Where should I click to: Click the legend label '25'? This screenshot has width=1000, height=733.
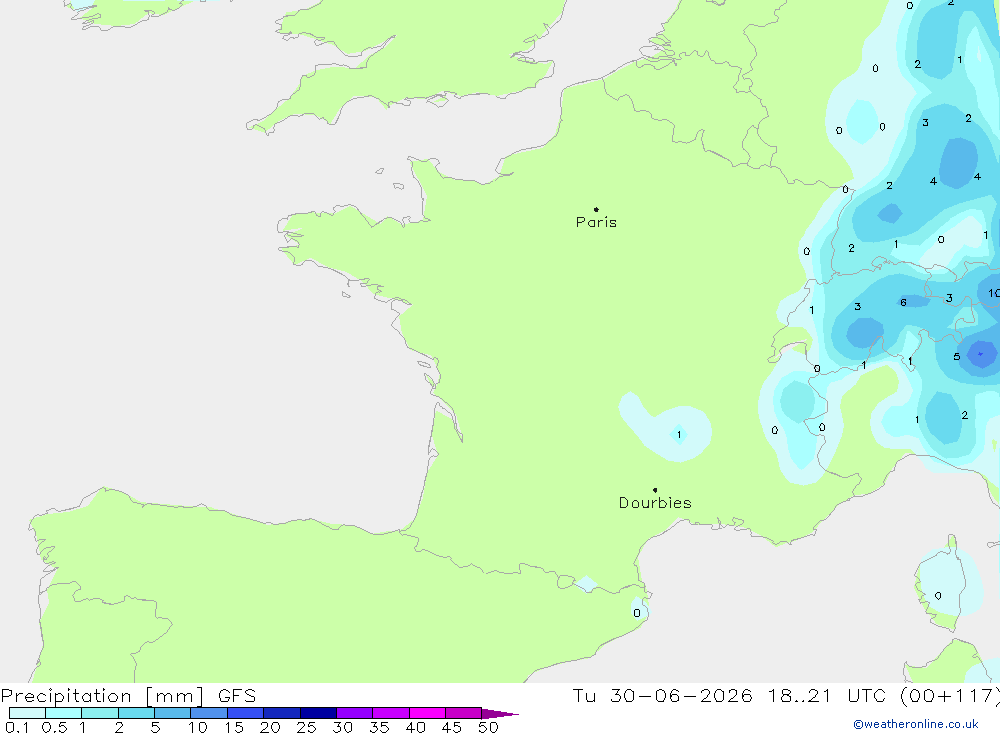click(x=306, y=727)
